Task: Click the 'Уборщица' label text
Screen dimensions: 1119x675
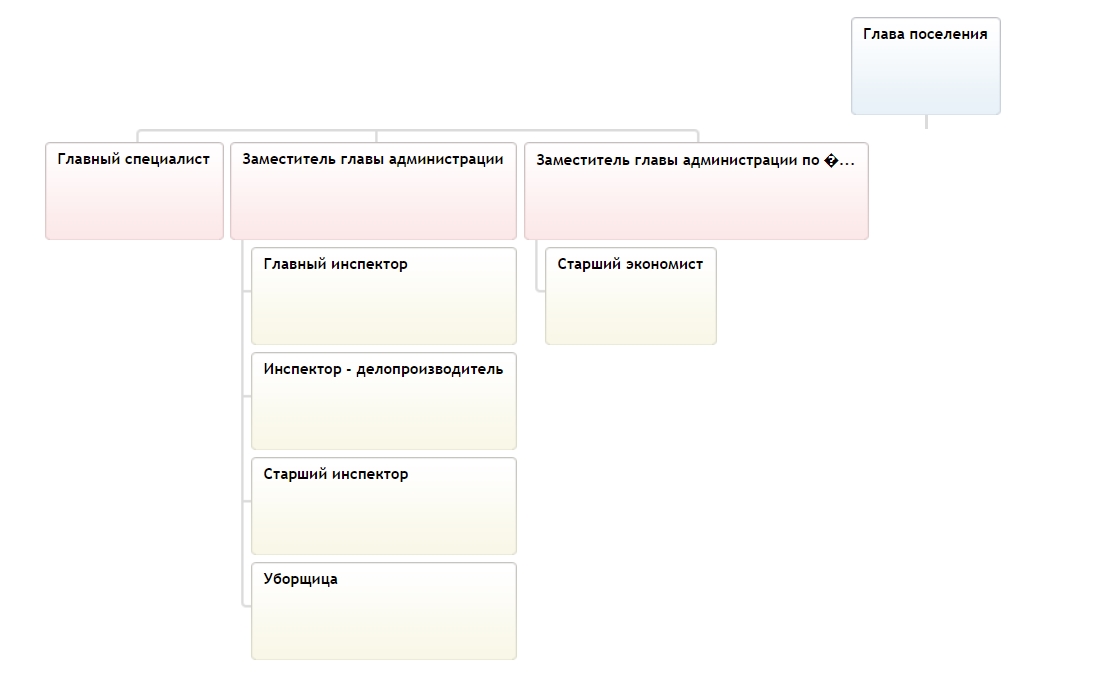Action: point(300,579)
